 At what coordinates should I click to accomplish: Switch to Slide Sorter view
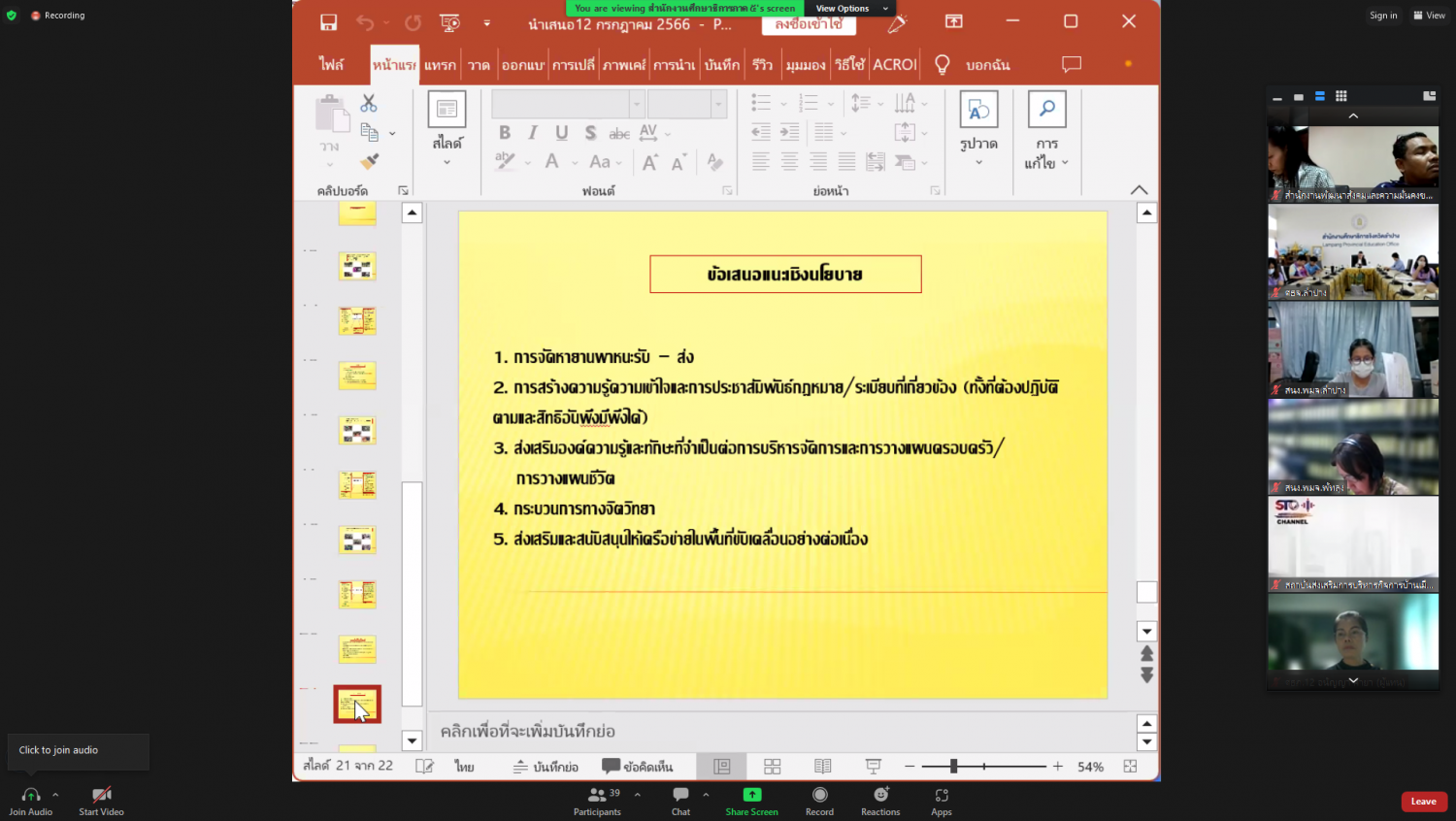pos(773,766)
